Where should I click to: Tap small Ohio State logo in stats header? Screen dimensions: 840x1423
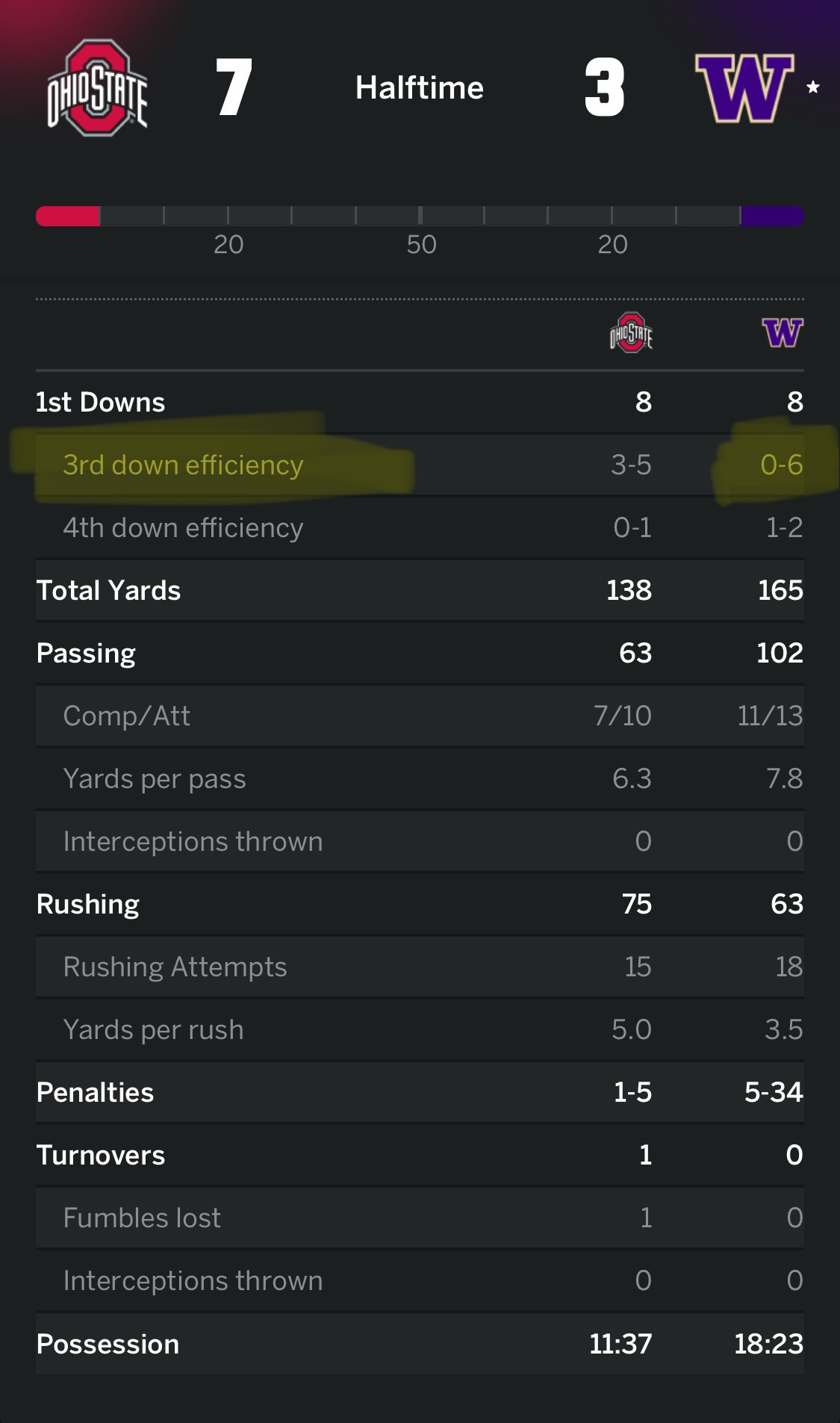pos(631,332)
